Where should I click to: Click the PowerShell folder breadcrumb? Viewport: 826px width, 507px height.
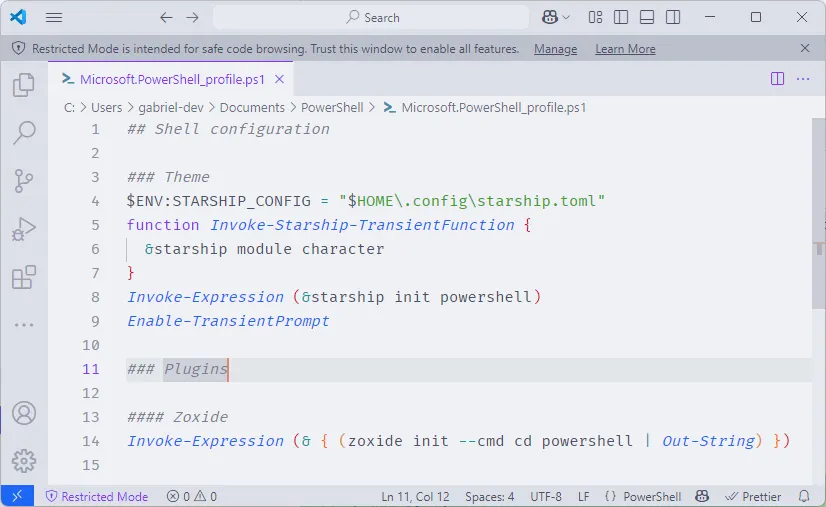click(332, 108)
